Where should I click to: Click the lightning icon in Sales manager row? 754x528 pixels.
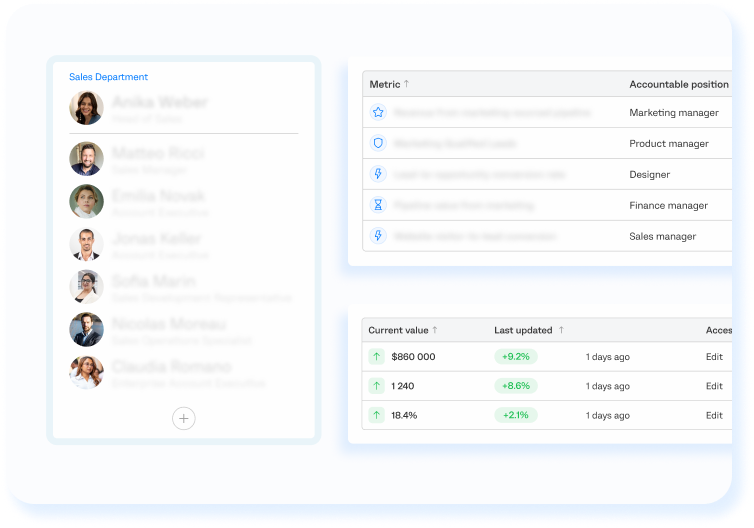pyautogui.click(x=378, y=236)
